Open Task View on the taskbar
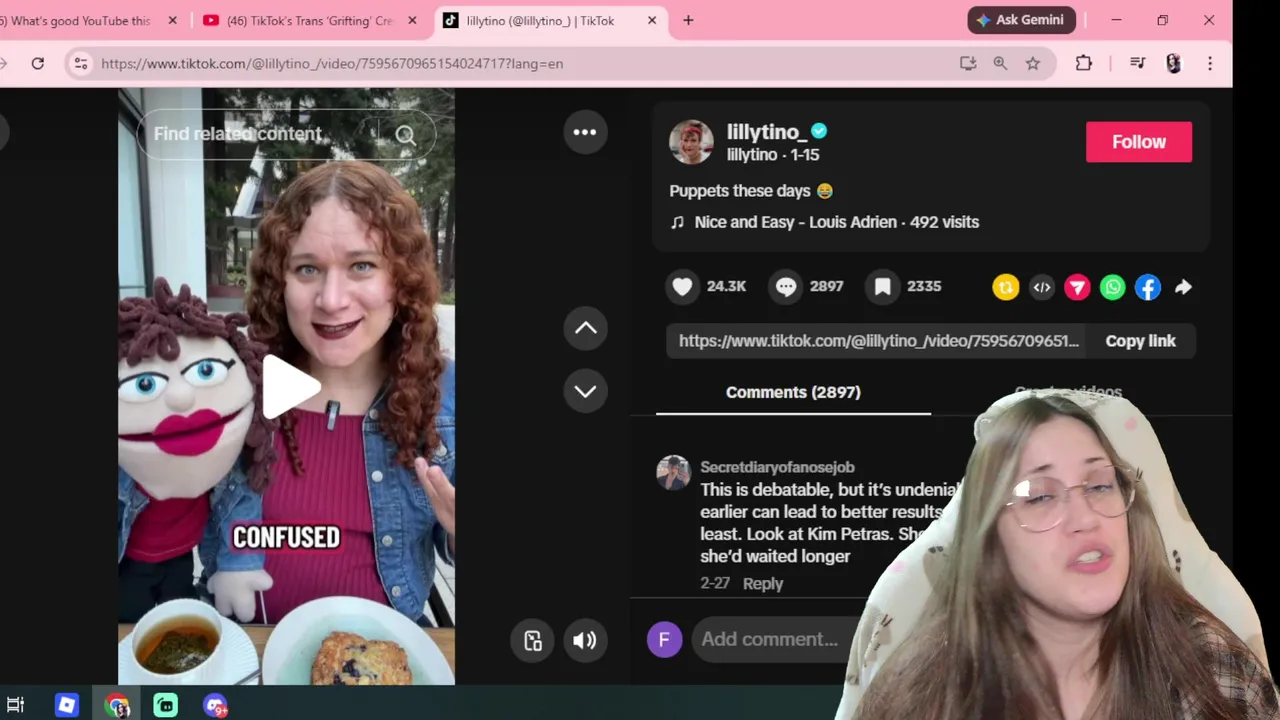1280x720 pixels. pos(15,706)
